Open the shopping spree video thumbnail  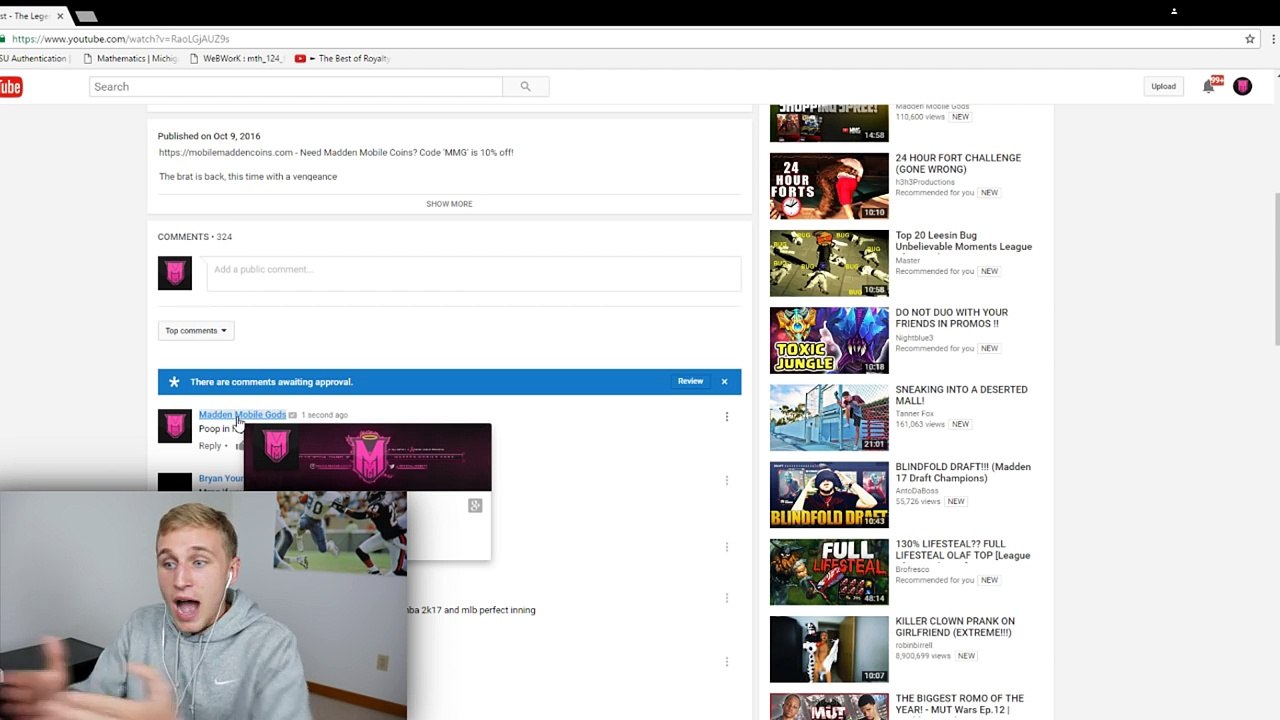[829, 123]
